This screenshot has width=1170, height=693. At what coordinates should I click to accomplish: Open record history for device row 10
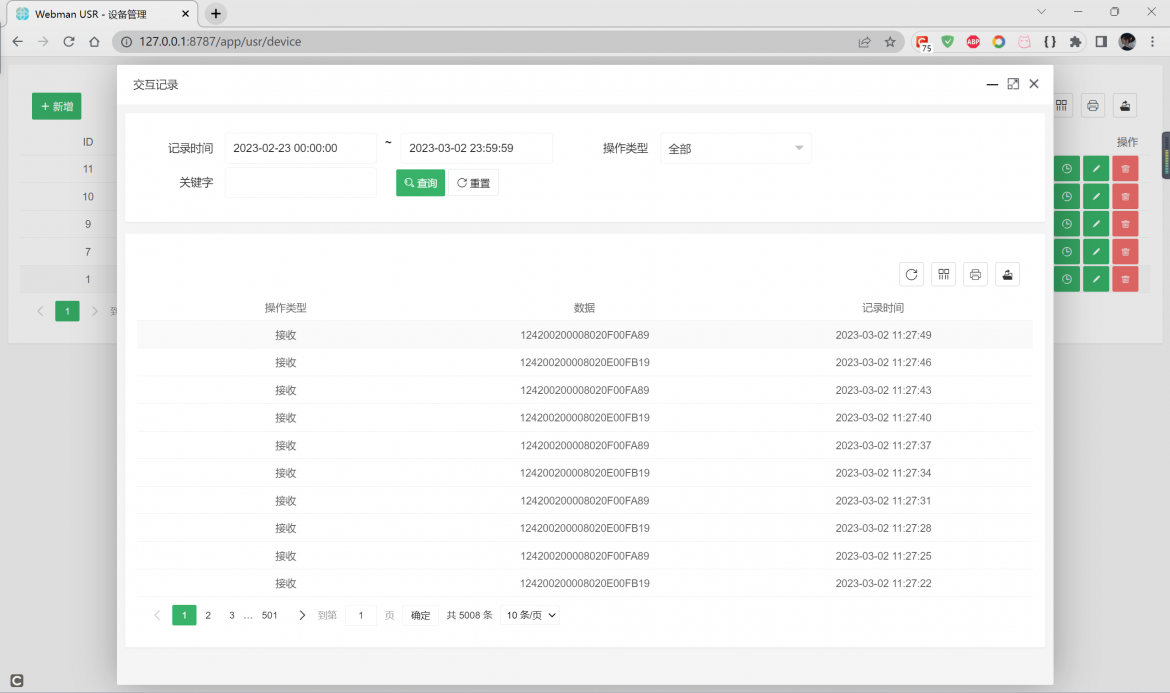[1067, 196]
